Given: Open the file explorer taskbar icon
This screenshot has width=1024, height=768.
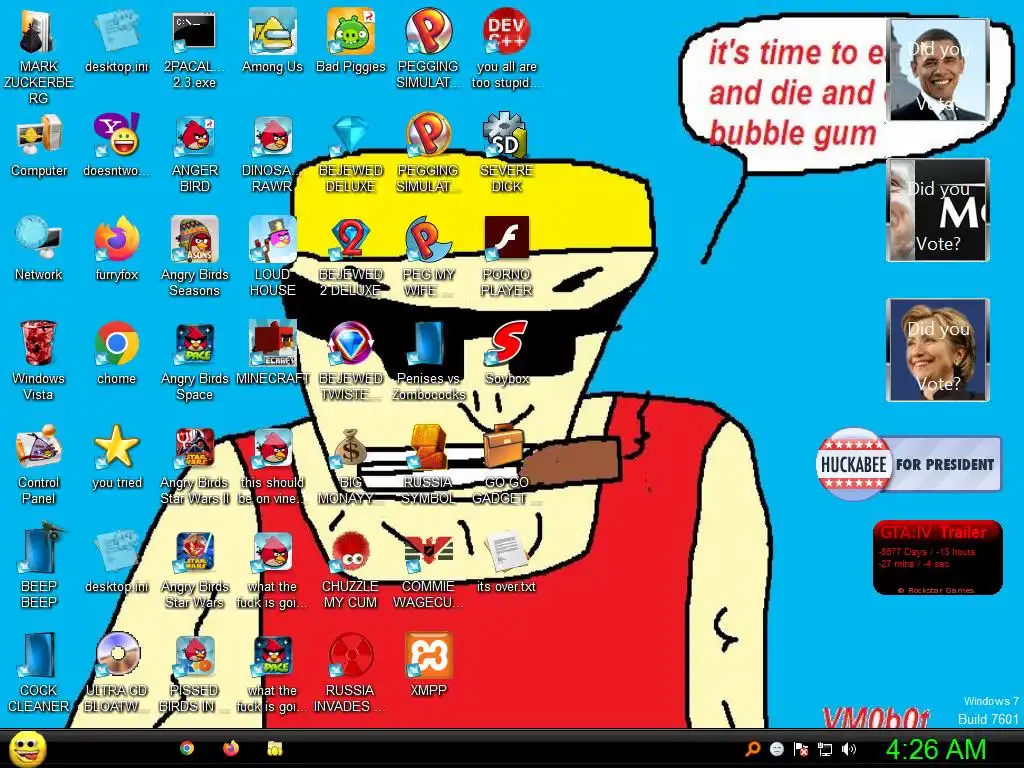Looking at the screenshot, I should (274, 748).
